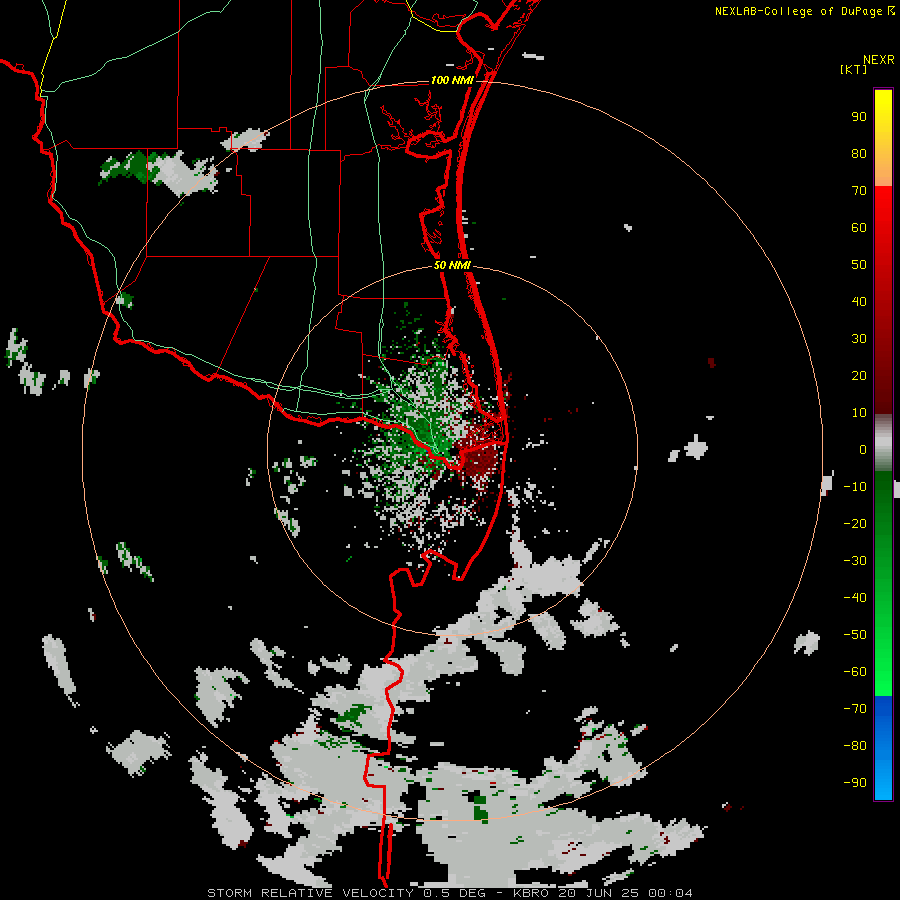900x900 pixels.
Task: Click the -30 value on velocity scale
Action: point(855,561)
